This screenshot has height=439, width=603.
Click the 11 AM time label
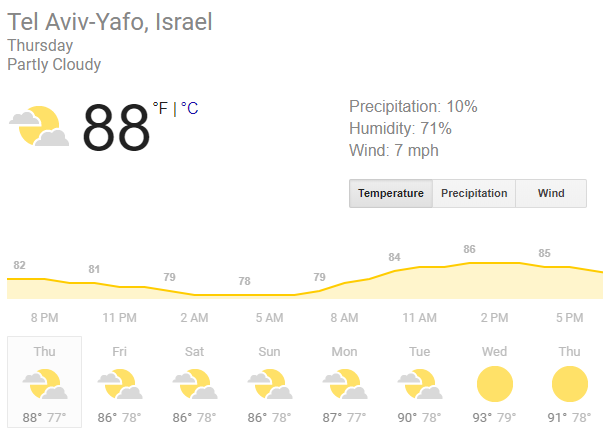point(420,318)
